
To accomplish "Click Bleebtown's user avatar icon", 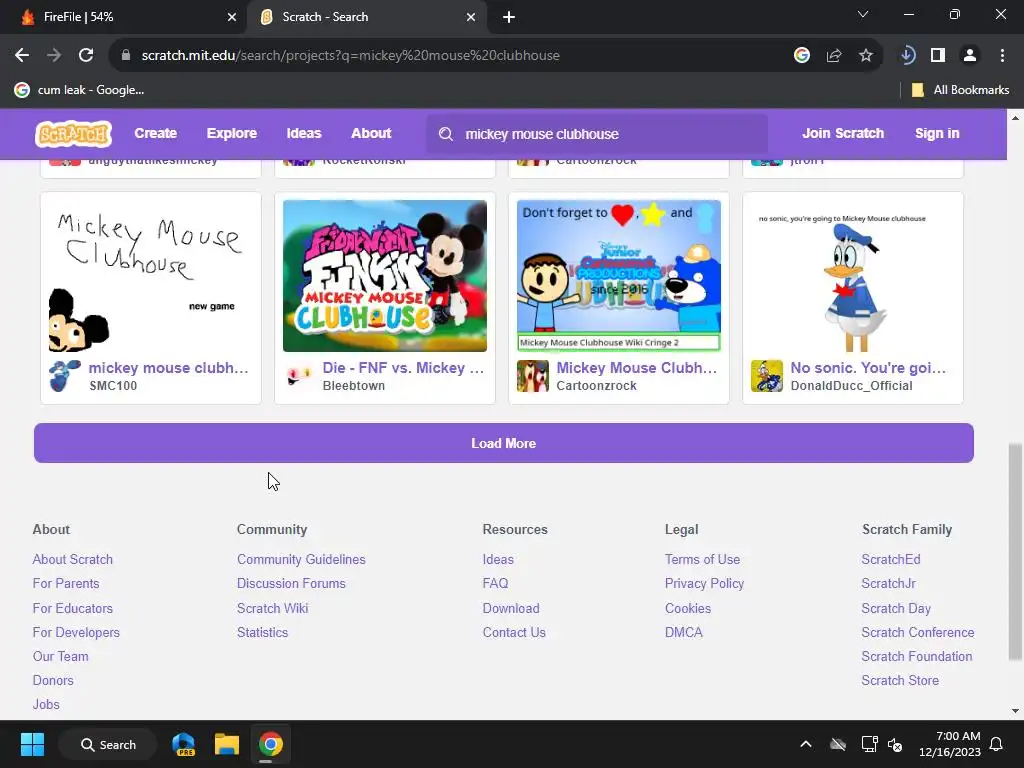I will pos(299,376).
